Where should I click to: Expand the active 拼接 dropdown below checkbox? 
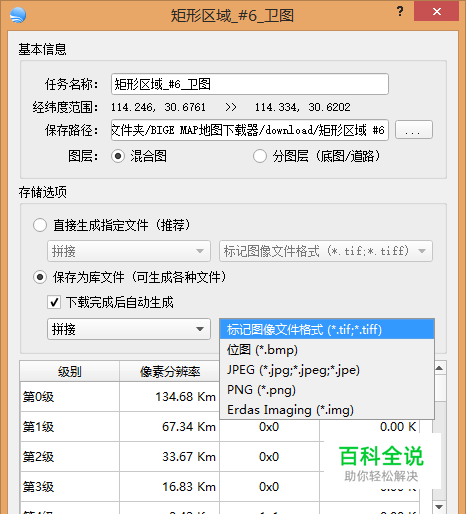[x=129, y=329]
